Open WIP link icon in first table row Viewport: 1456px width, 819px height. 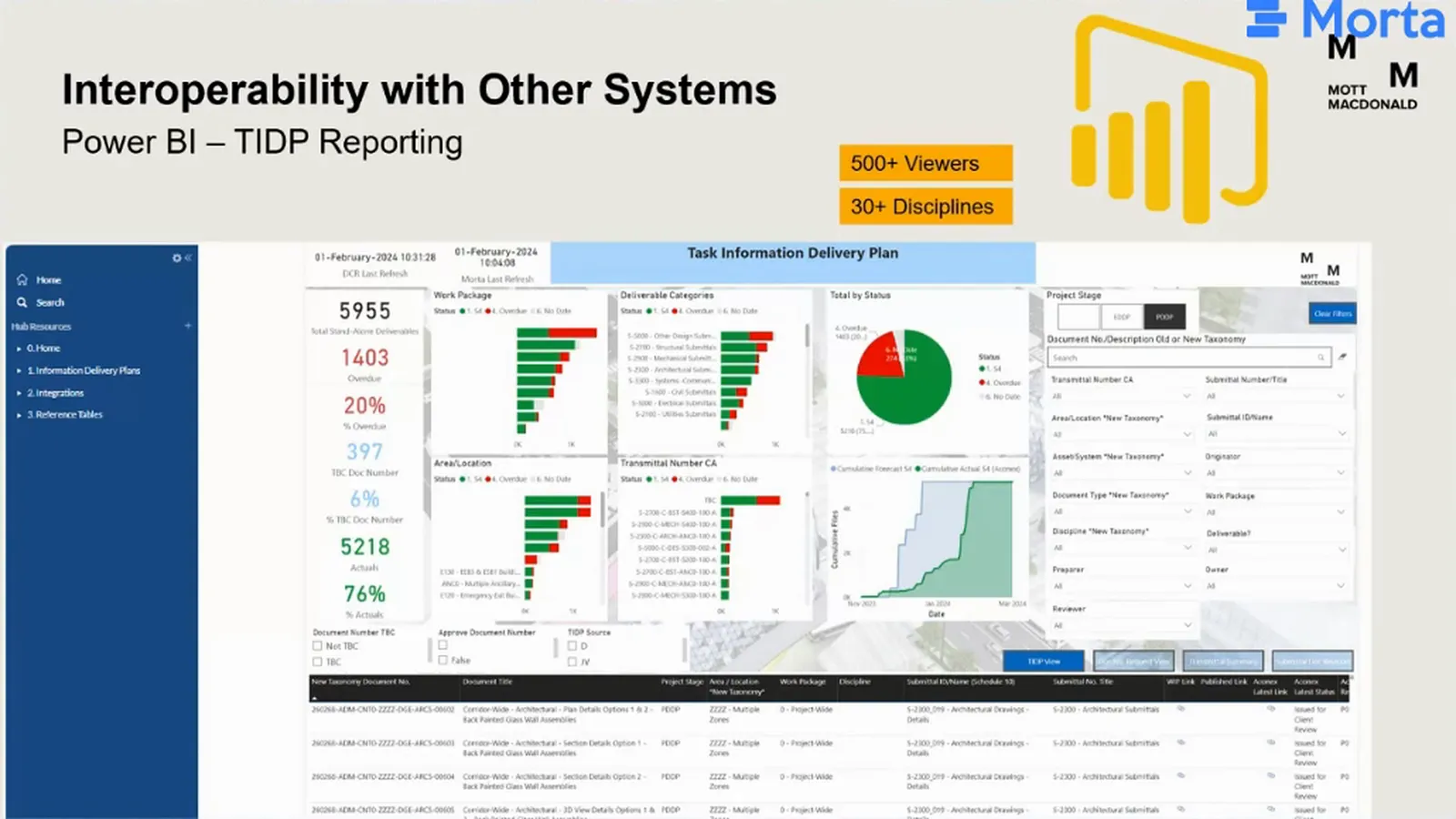(x=1180, y=709)
